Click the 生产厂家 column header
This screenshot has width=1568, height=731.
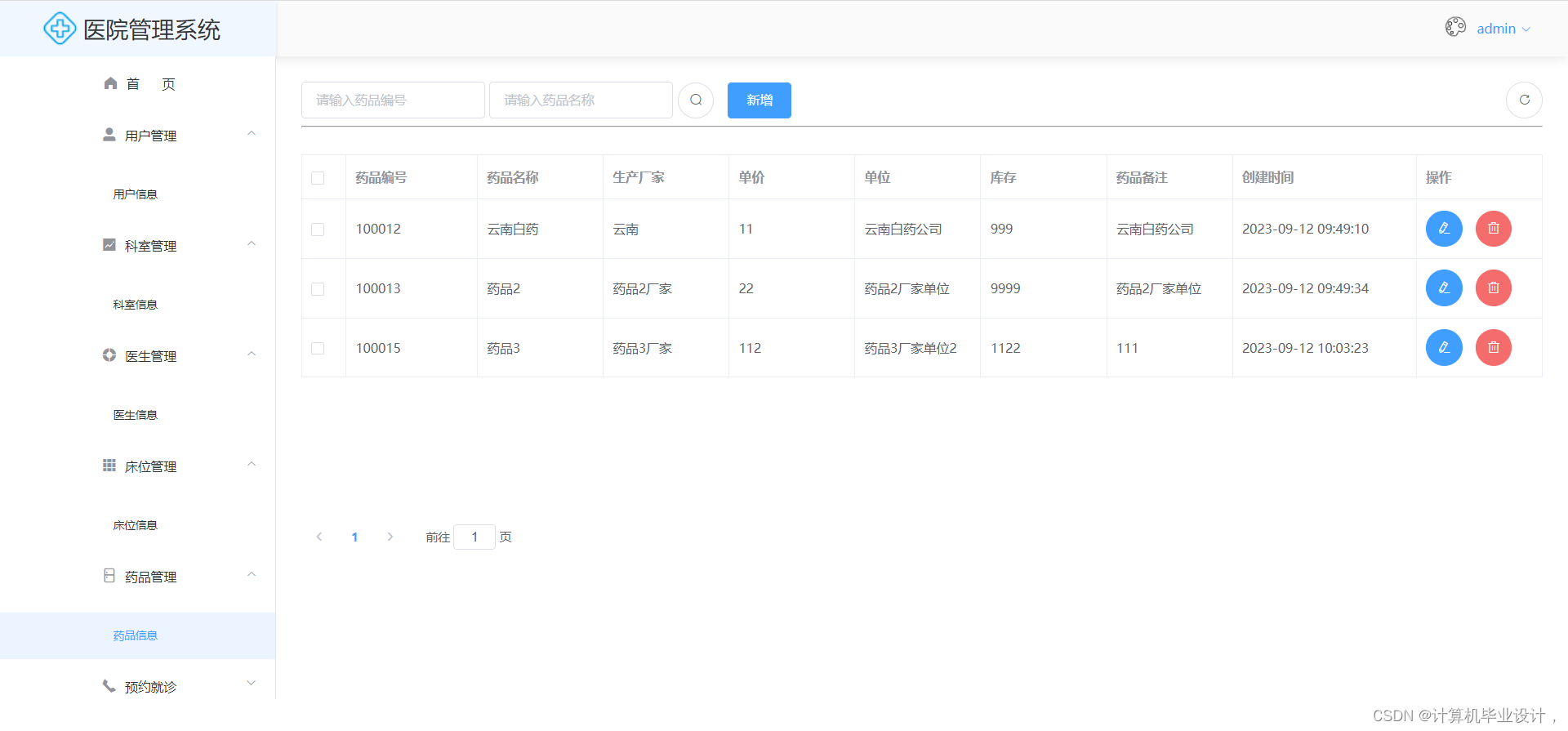(639, 177)
